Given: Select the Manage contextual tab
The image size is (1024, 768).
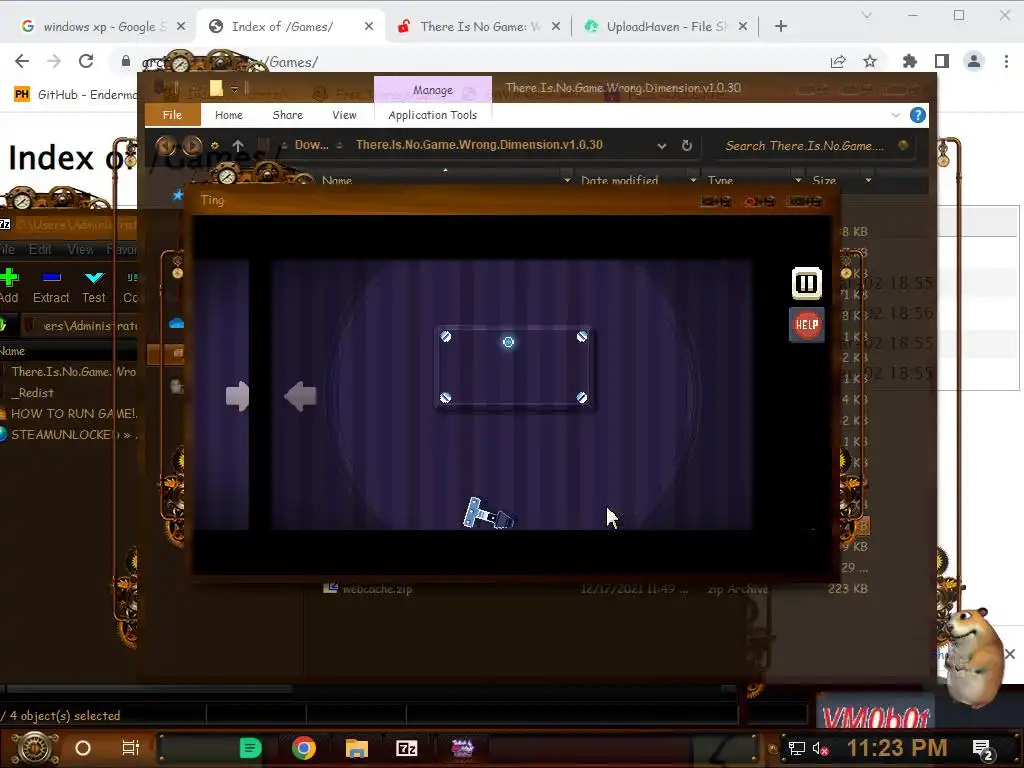Looking at the screenshot, I should 432,89.
